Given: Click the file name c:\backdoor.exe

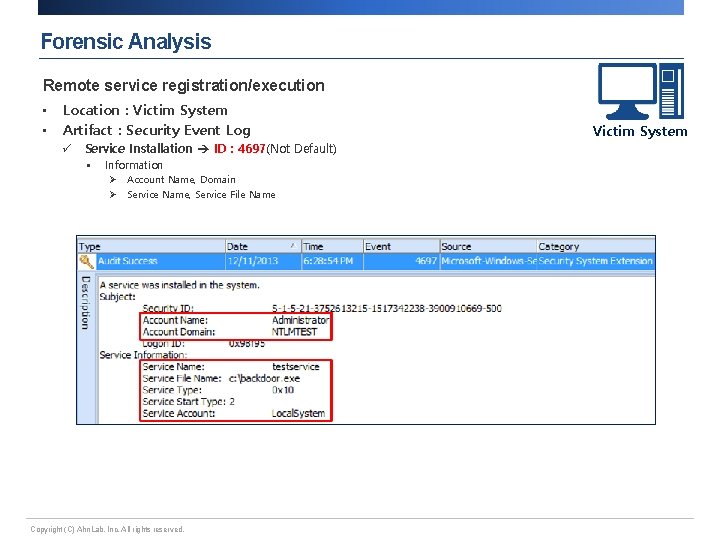Looking at the screenshot, I should click(x=264, y=378).
